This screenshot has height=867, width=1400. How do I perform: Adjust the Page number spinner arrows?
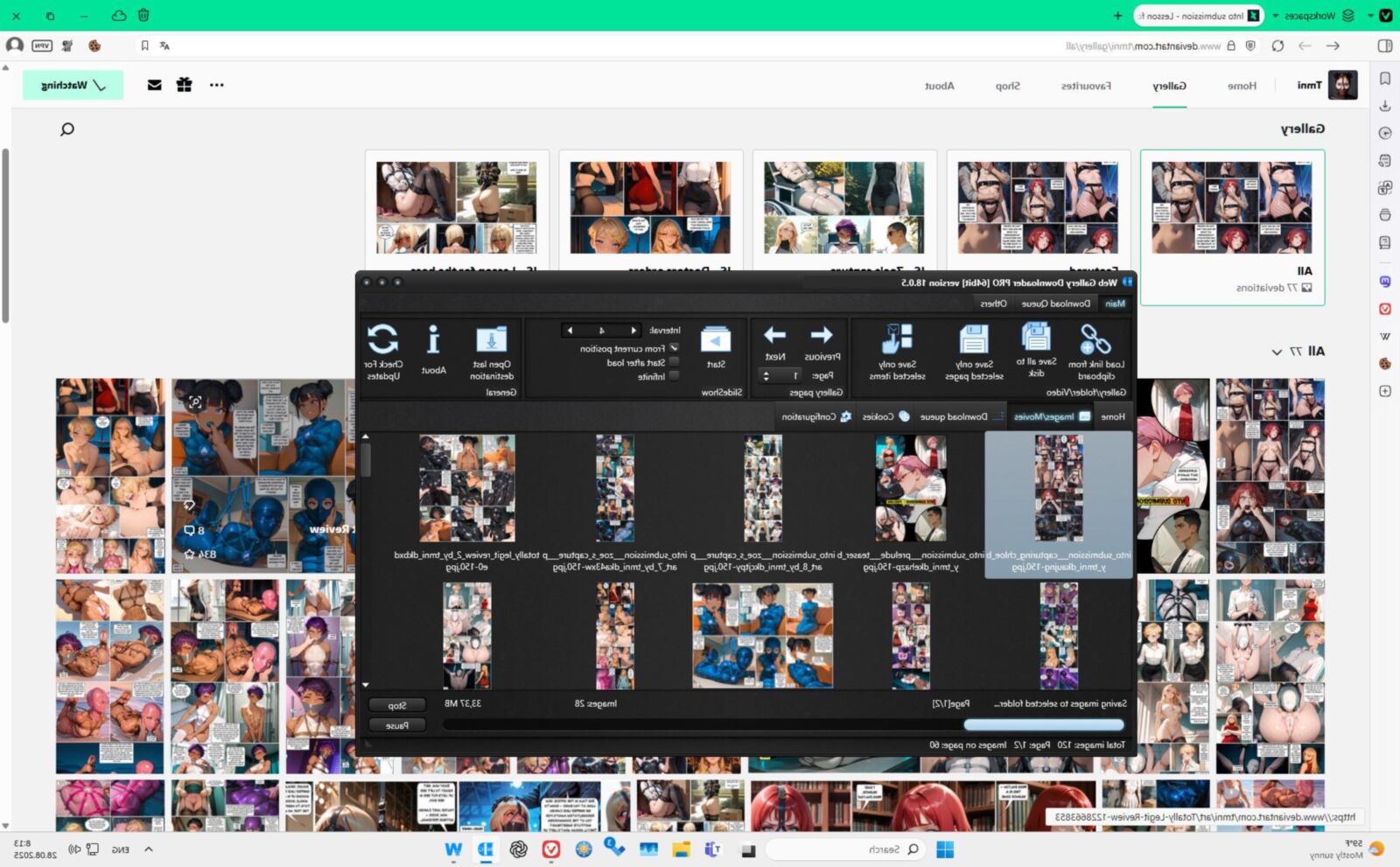pyautogui.click(x=766, y=375)
